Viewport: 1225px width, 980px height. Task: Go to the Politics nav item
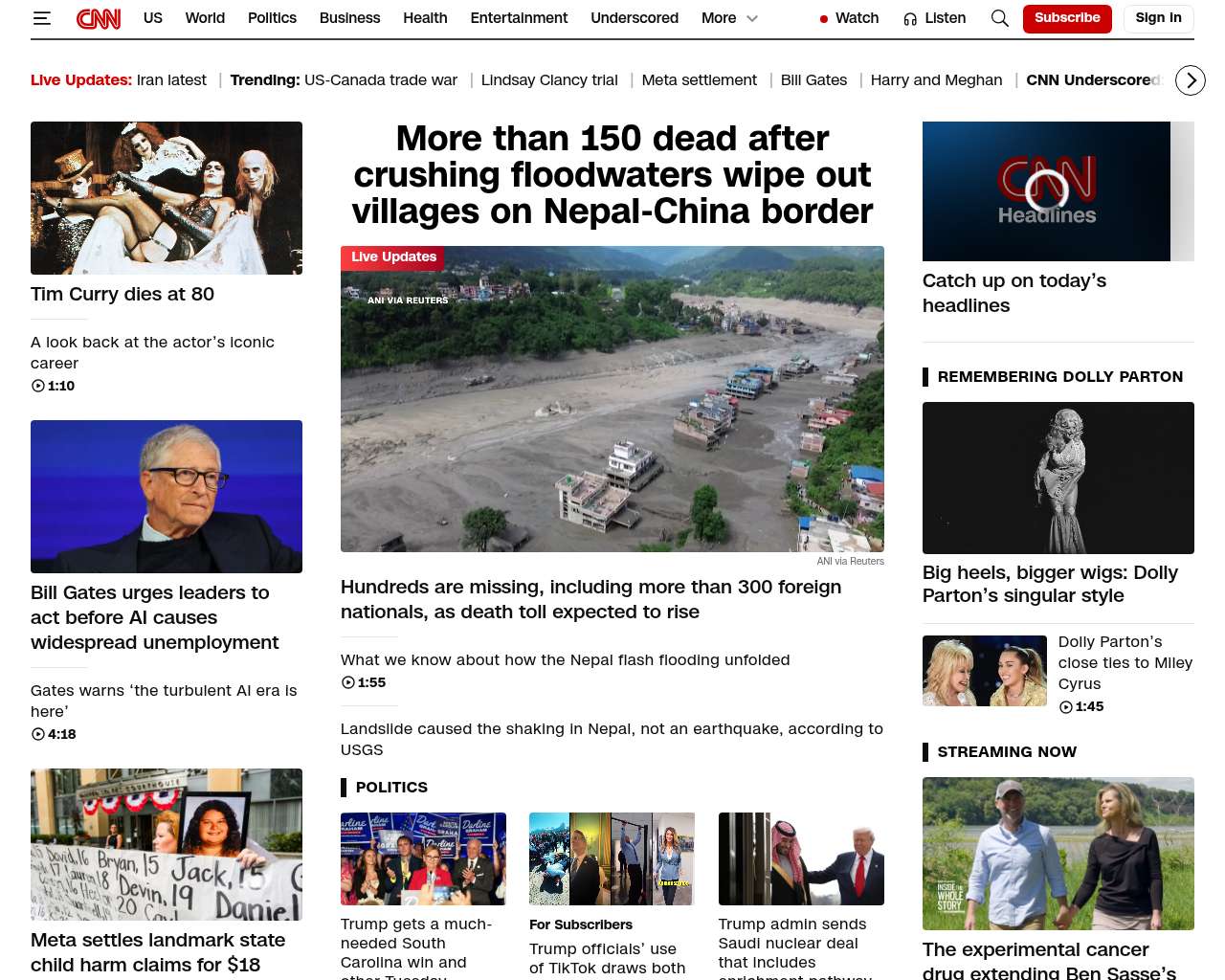(x=272, y=18)
